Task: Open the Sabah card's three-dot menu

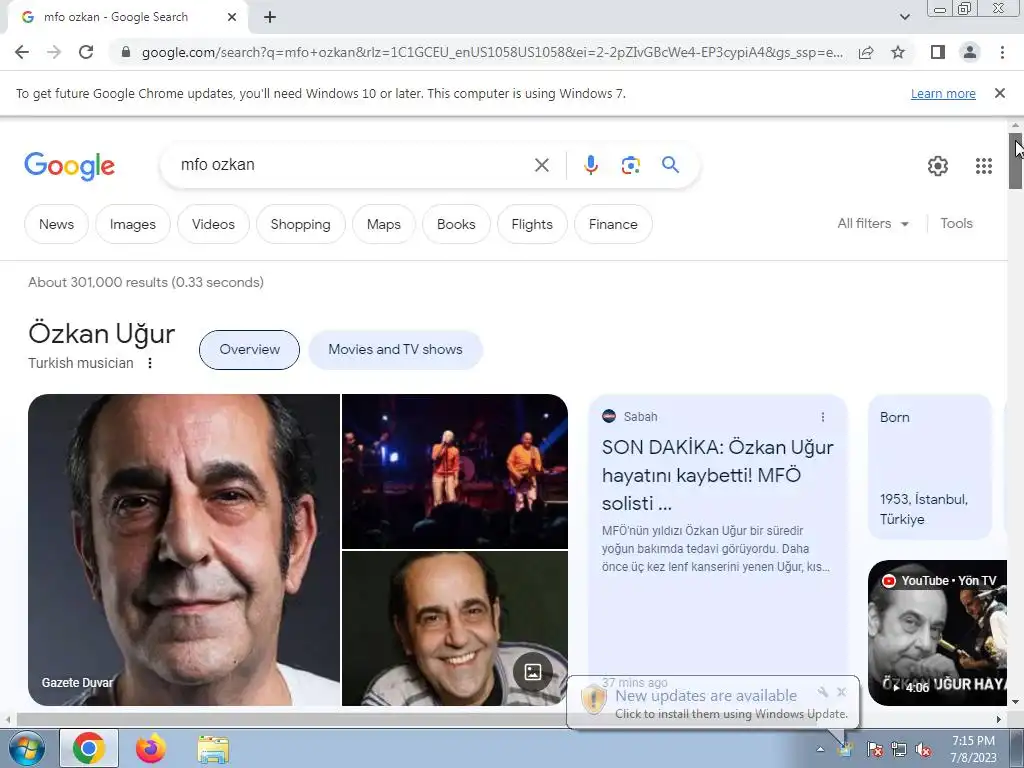Action: point(823,417)
